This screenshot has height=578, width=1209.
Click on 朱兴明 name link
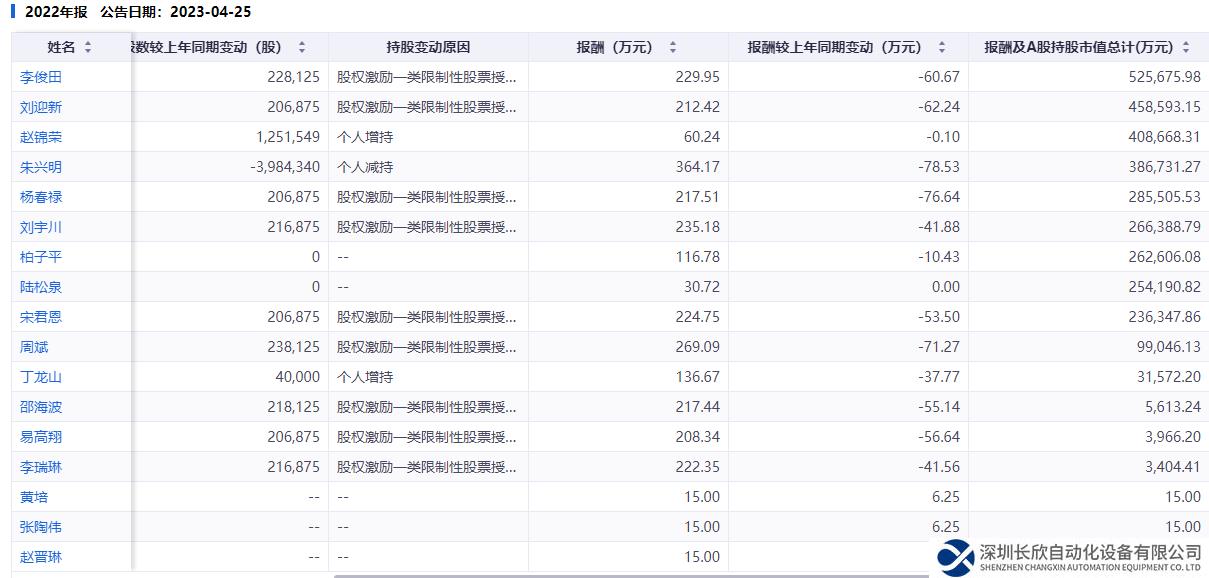point(41,167)
